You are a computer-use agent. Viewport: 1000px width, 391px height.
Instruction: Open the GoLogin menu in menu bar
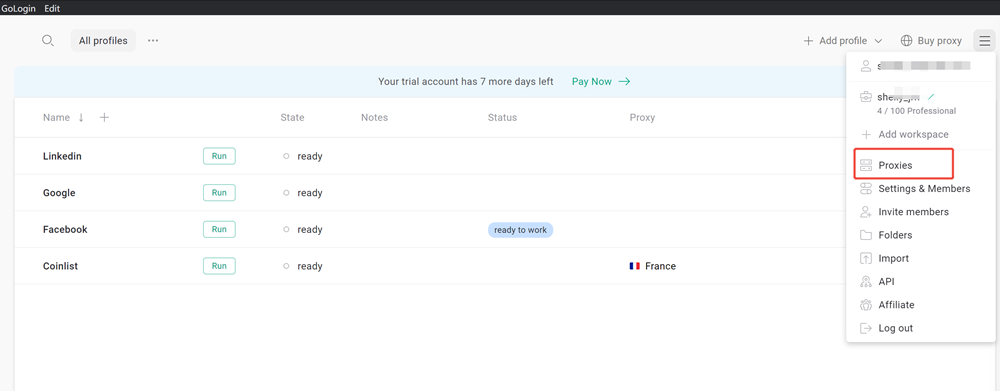point(18,8)
